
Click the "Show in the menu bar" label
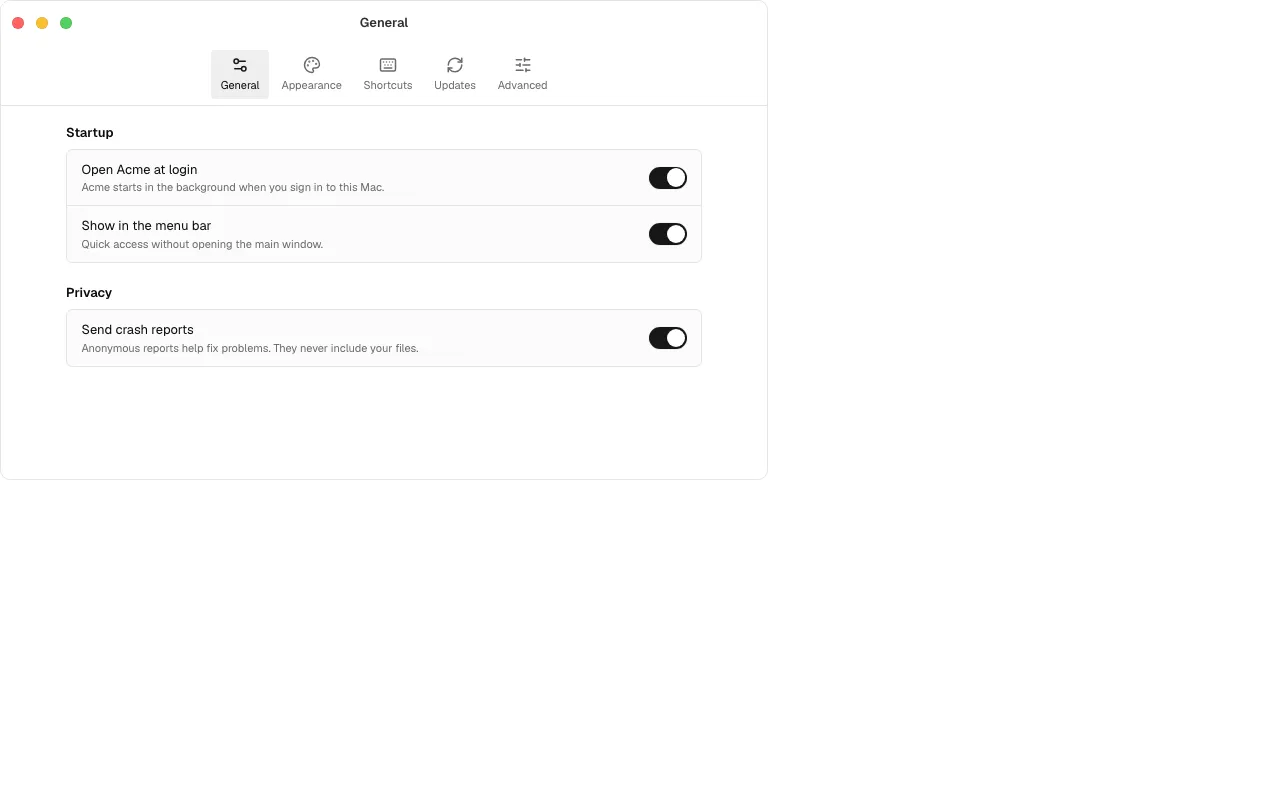pyautogui.click(x=146, y=226)
